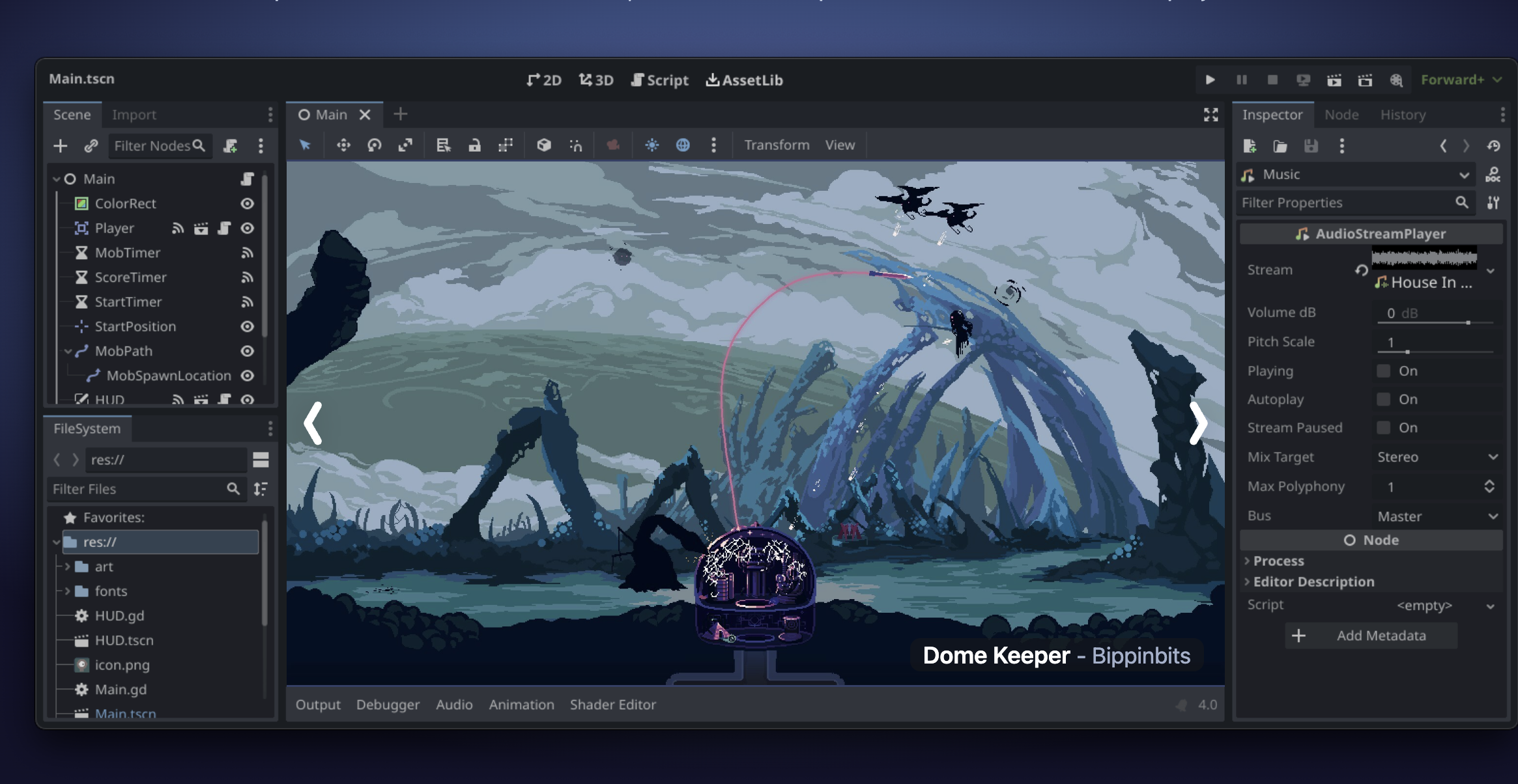Open the Player node's script icon
Viewport: 1518px width, 784px height.
click(x=224, y=228)
